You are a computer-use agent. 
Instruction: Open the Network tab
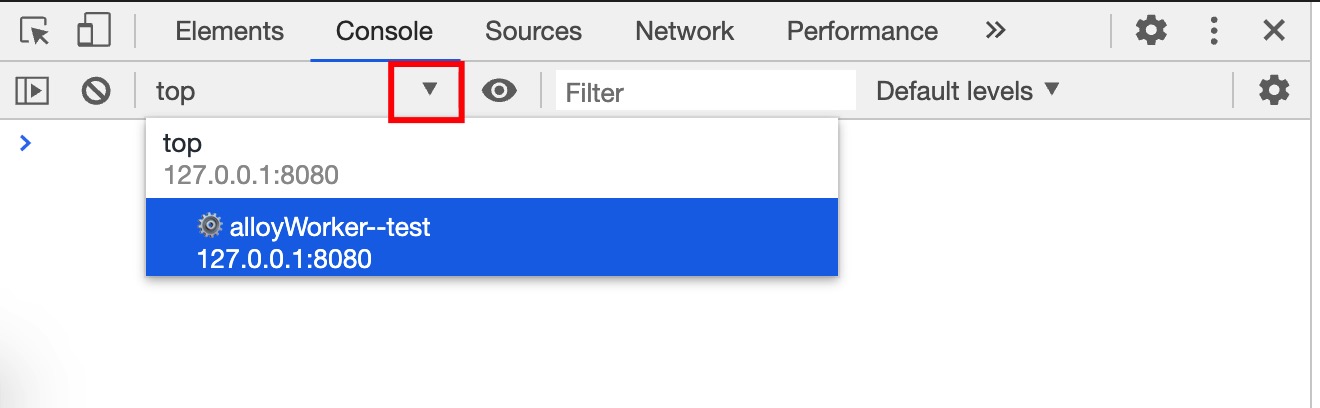coord(684,31)
